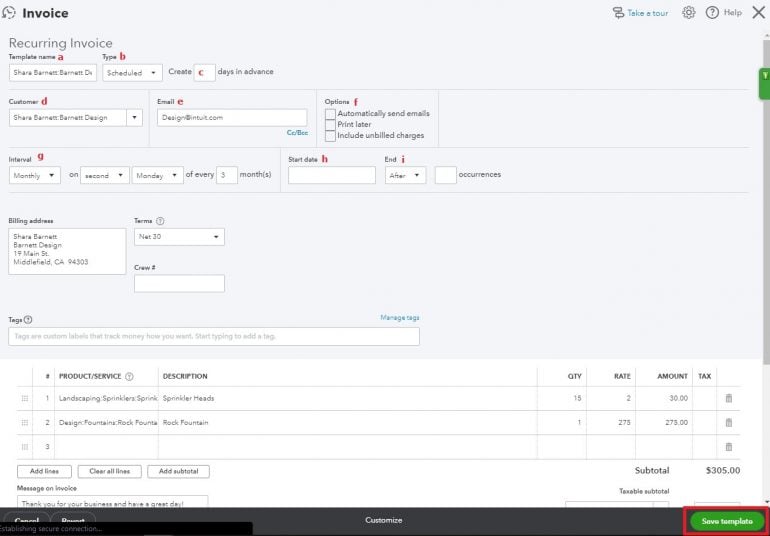Delete the Rock Fountain line item
The width and height of the screenshot is (770, 536).
[x=728, y=422]
